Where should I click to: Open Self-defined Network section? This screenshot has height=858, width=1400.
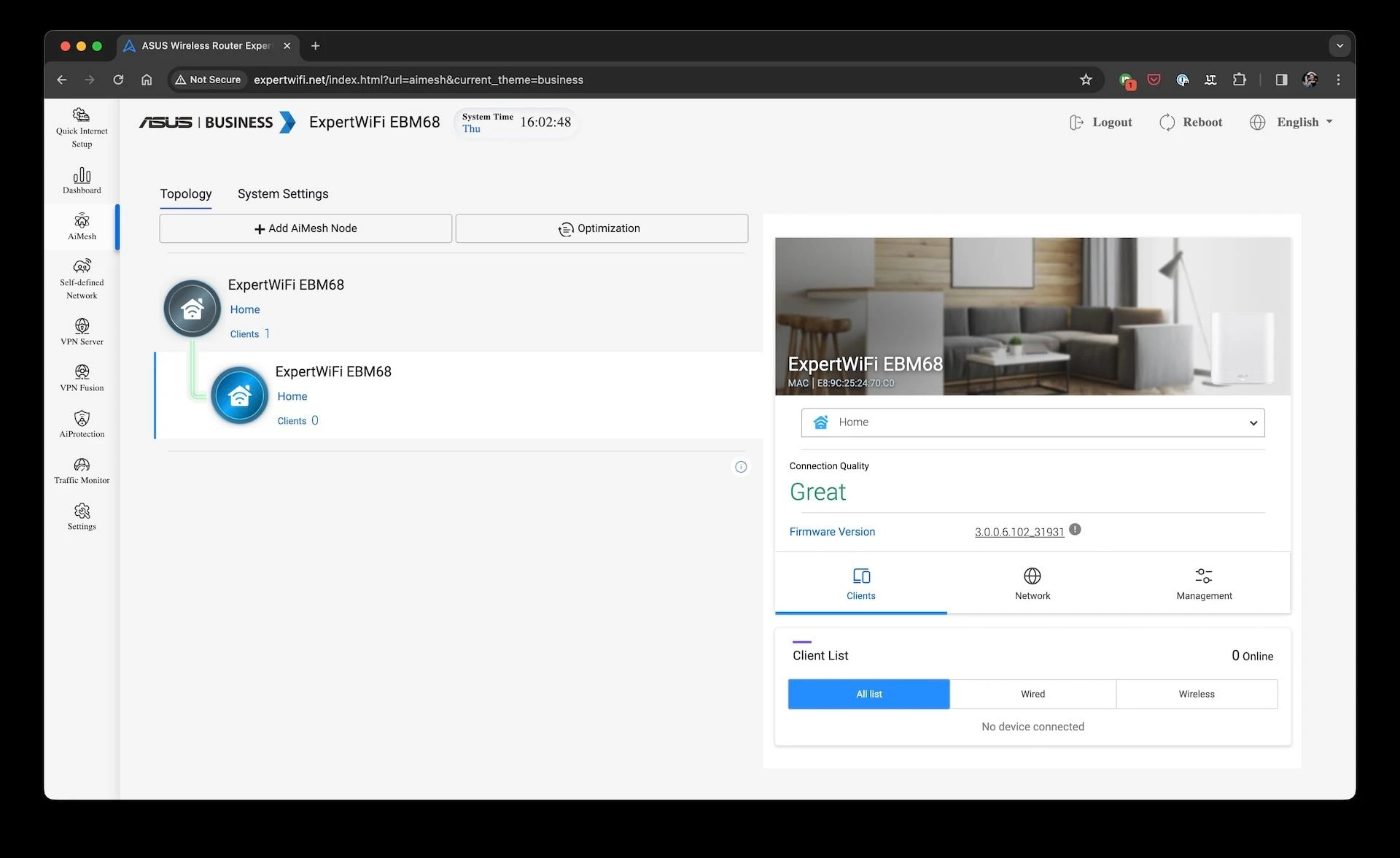pyautogui.click(x=82, y=279)
